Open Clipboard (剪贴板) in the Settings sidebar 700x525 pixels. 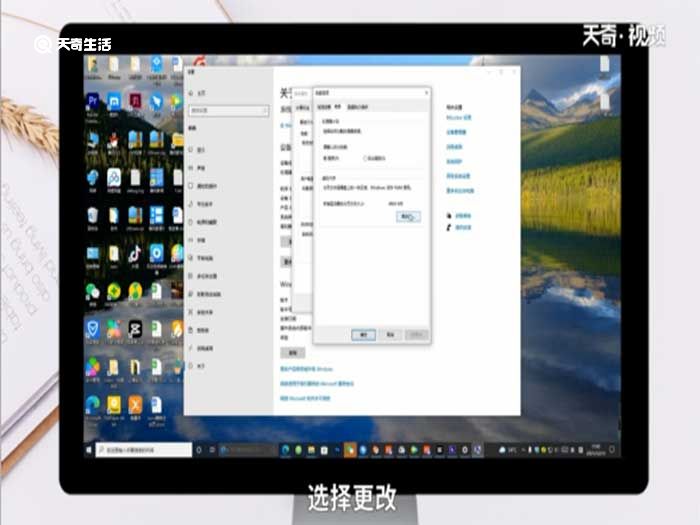(198, 330)
